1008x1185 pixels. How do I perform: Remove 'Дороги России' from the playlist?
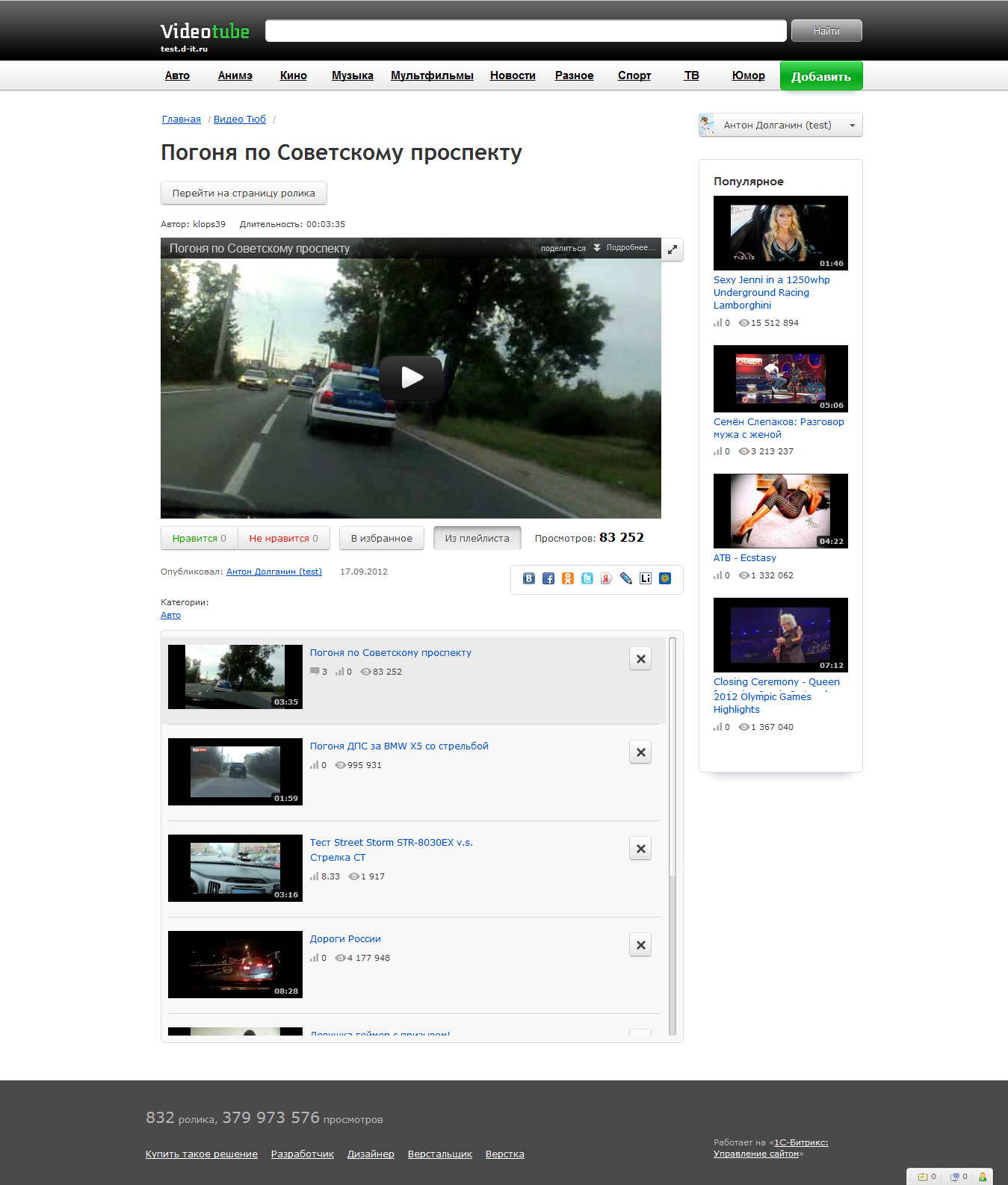(640, 945)
